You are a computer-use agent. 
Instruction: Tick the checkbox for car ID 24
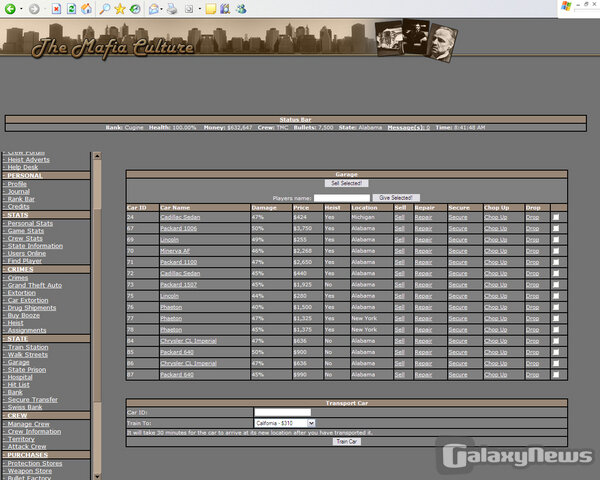tap(556, 216)
